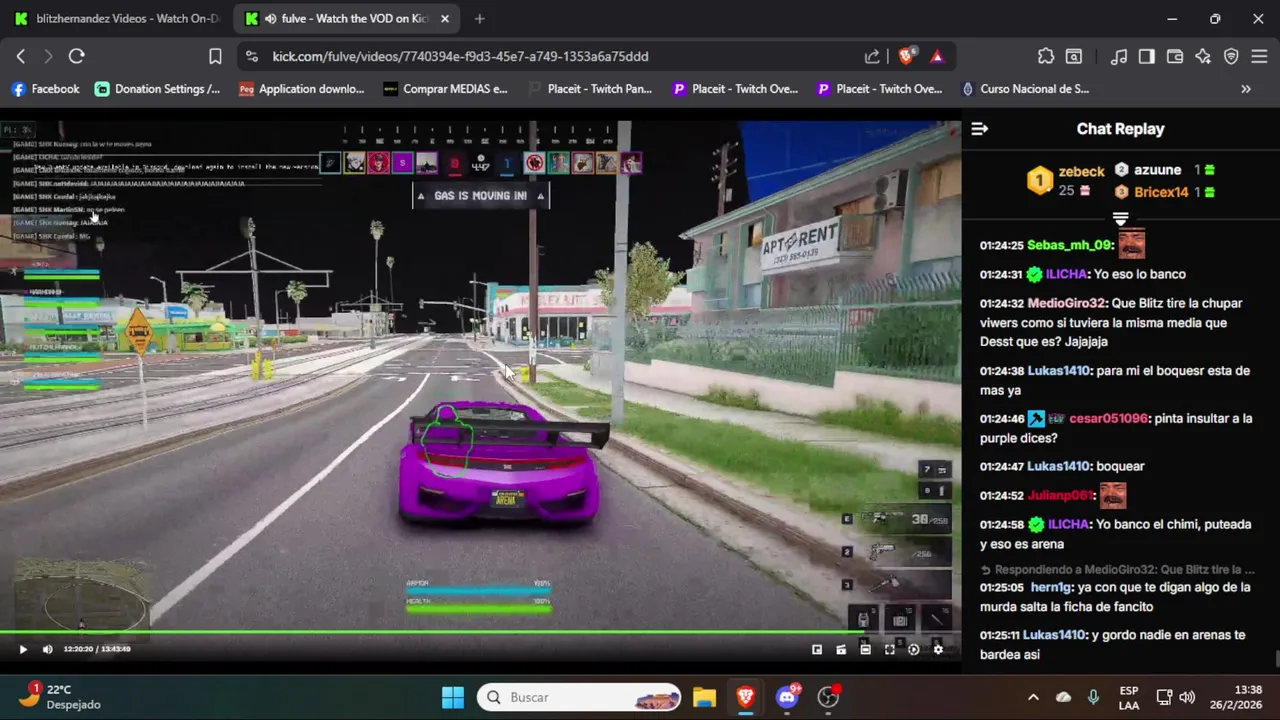
Task: Open Brave Rewards triangle icon
Action: point(937,56)
